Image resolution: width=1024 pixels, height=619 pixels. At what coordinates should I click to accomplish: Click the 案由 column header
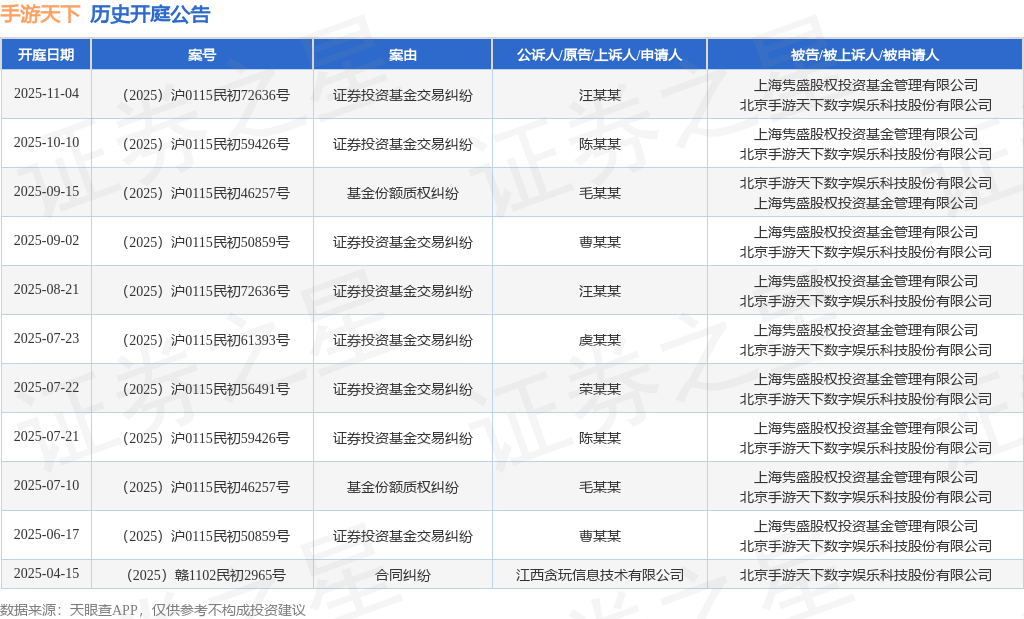coord(402,55)
